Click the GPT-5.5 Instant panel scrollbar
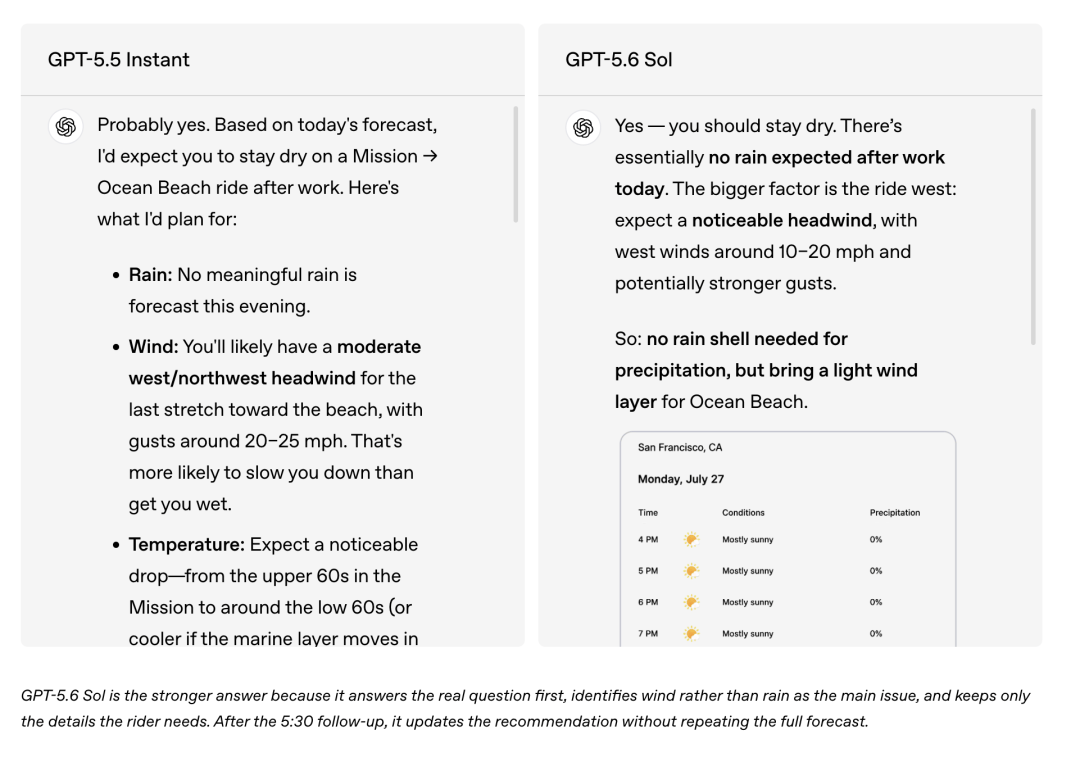 pyautogui.click(x=516, y=164)
